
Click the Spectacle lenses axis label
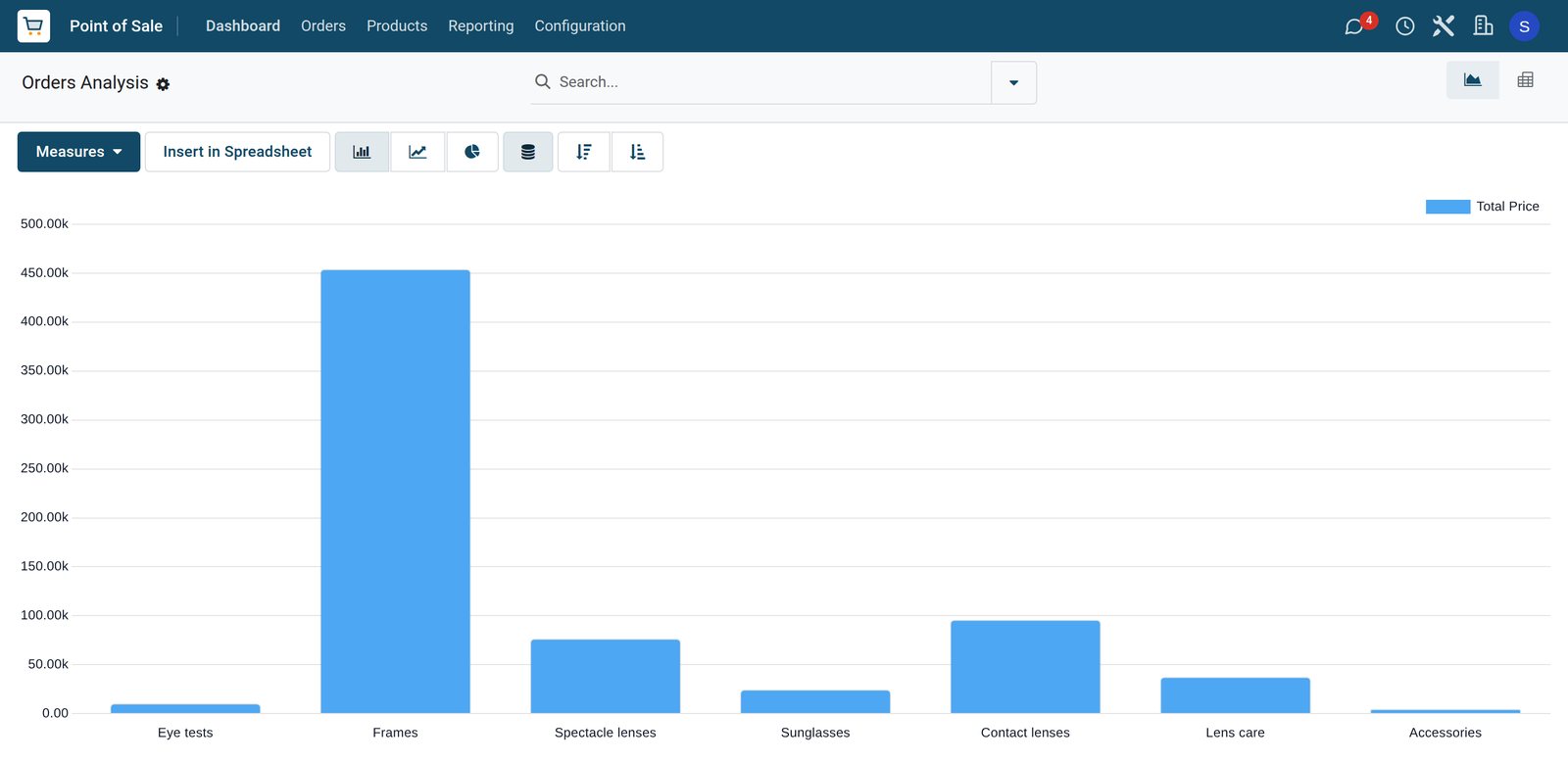606,733
